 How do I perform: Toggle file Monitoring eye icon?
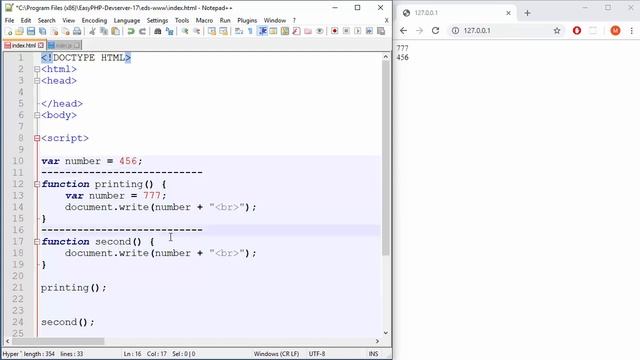pyautogui.click(x=320, y=31)
